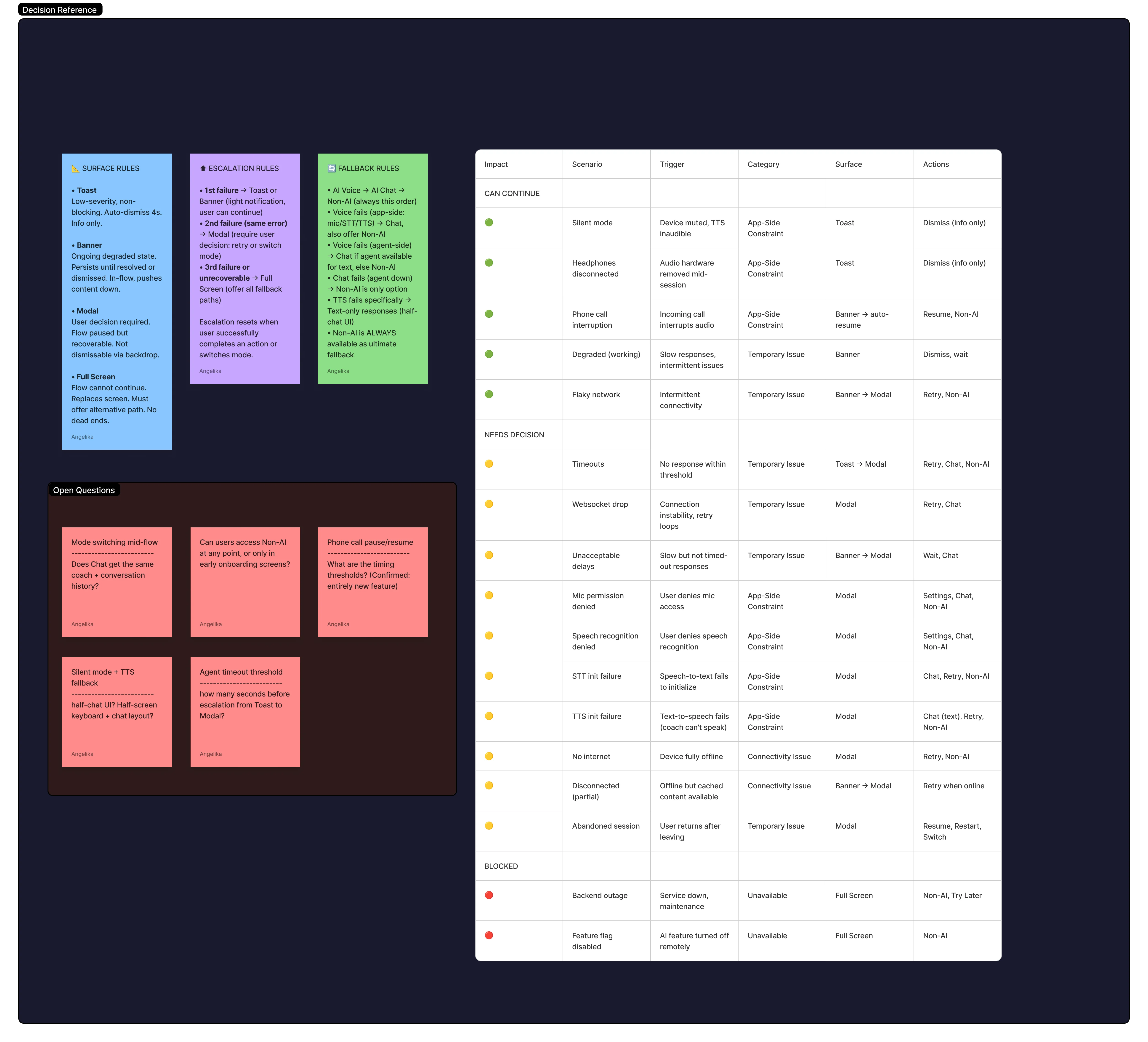Image resolution: width=1148 pixels, height=1042 pixels.
Task: Select the Decision Reference section label
Action: coord(60,10)
